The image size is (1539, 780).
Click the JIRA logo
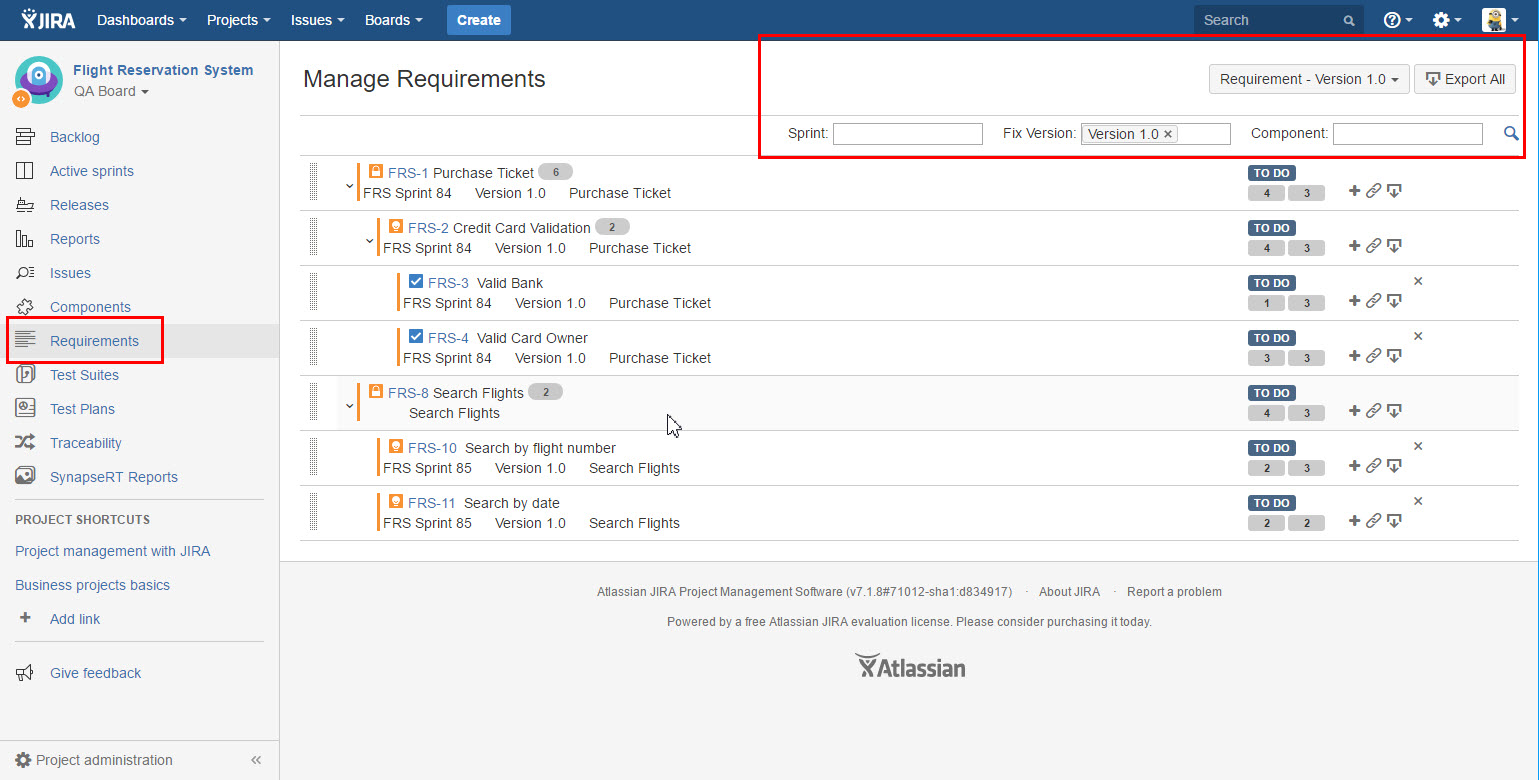click(48, 19)
